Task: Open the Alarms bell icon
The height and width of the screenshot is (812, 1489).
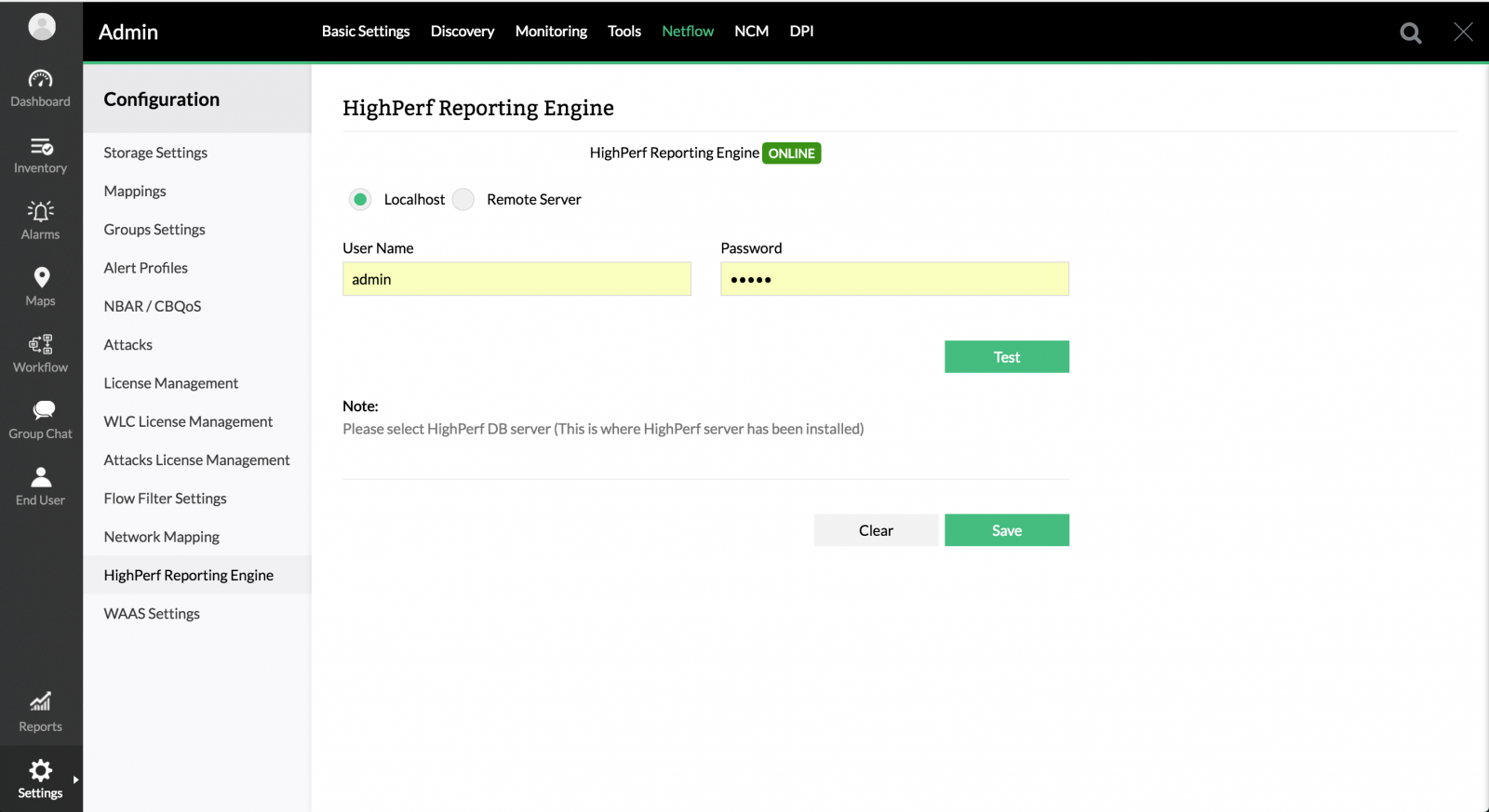Action: [x=40, y=212]
